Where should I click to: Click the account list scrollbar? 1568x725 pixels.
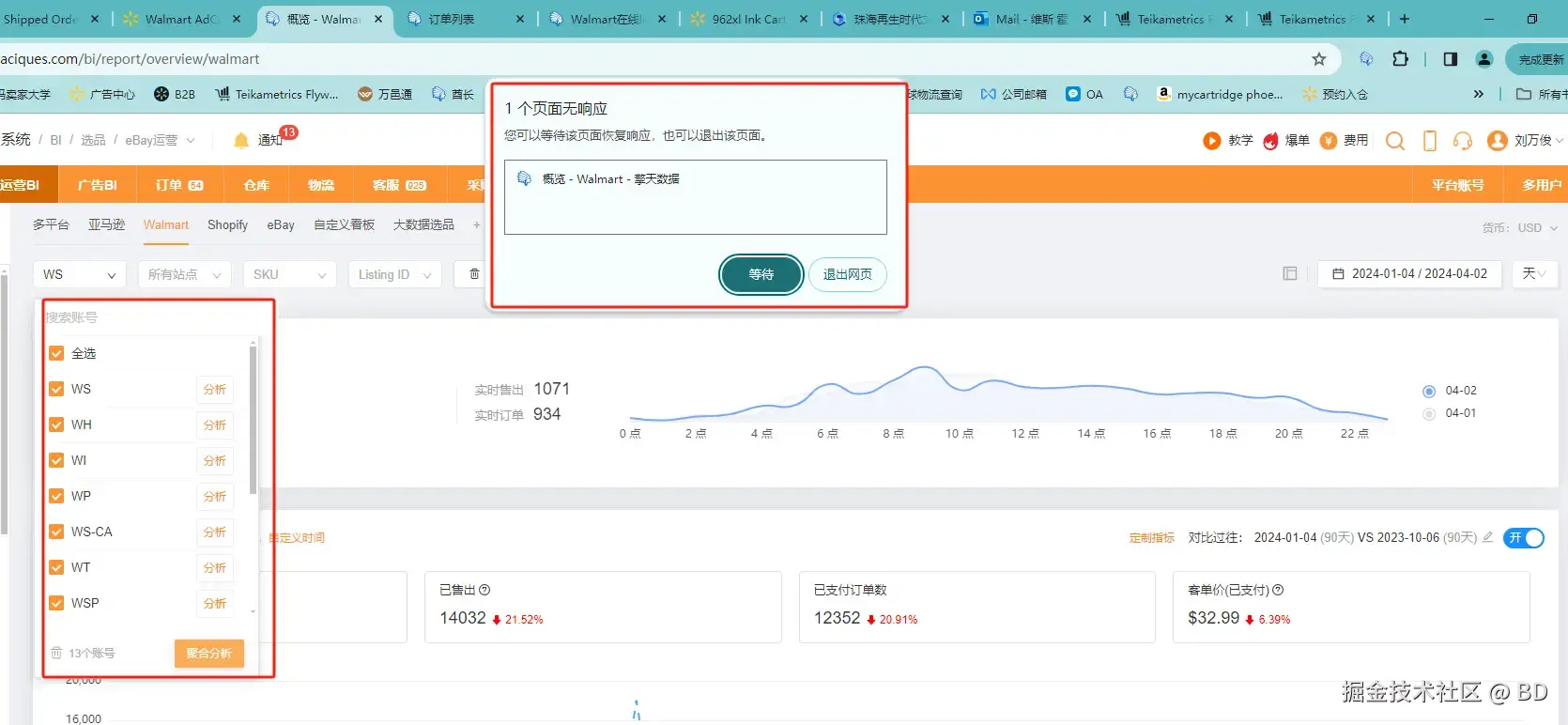[x=253, y=420]
